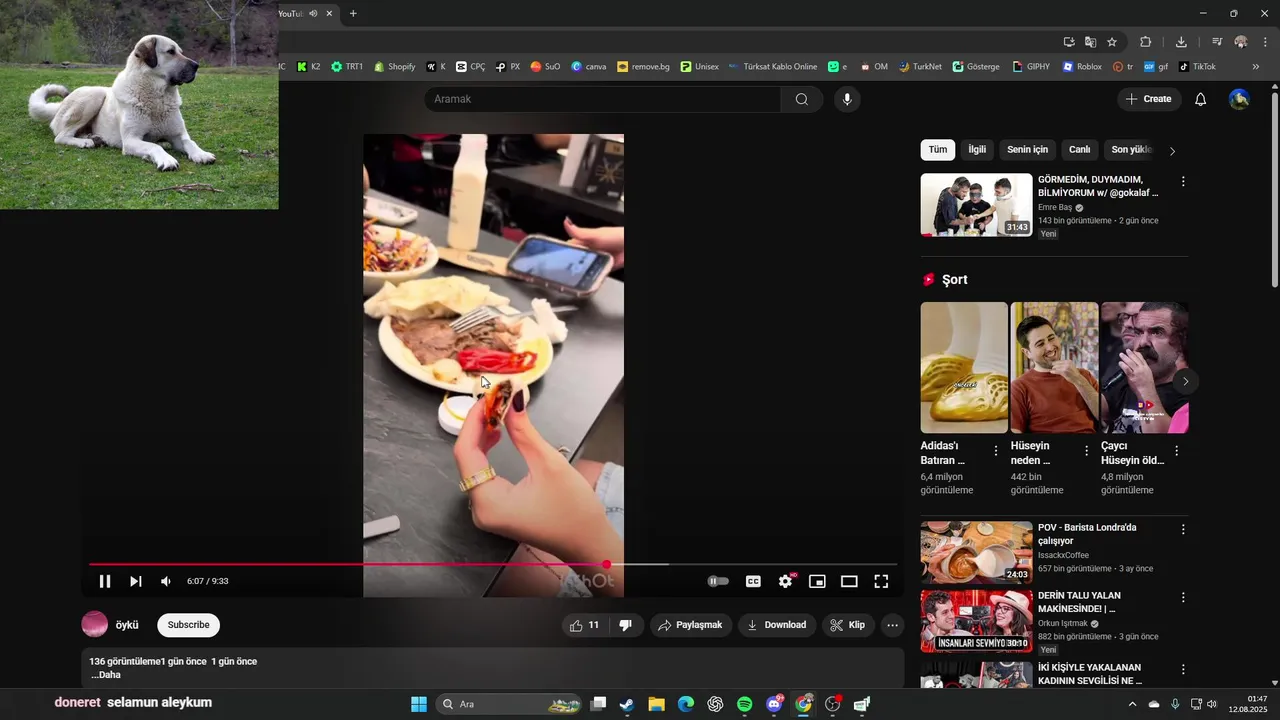
Task: Open options for Çaycı Hüseyin short
Action: point(1176,451)
